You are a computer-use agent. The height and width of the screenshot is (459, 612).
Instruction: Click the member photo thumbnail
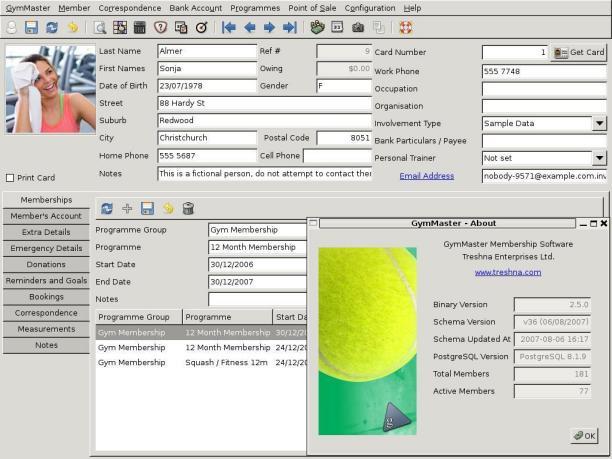50,89
